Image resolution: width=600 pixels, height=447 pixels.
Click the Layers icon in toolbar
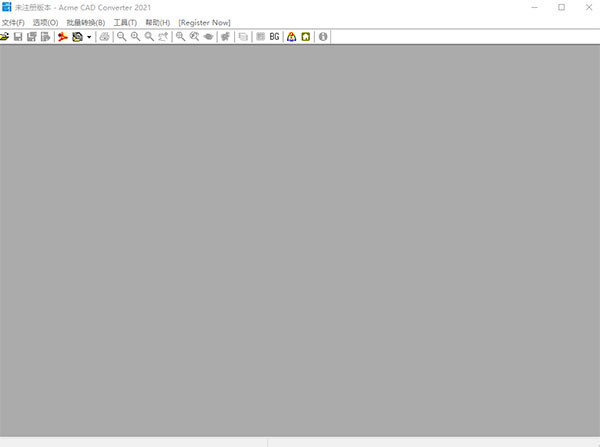pyautogui.click(x=244, y=37)
